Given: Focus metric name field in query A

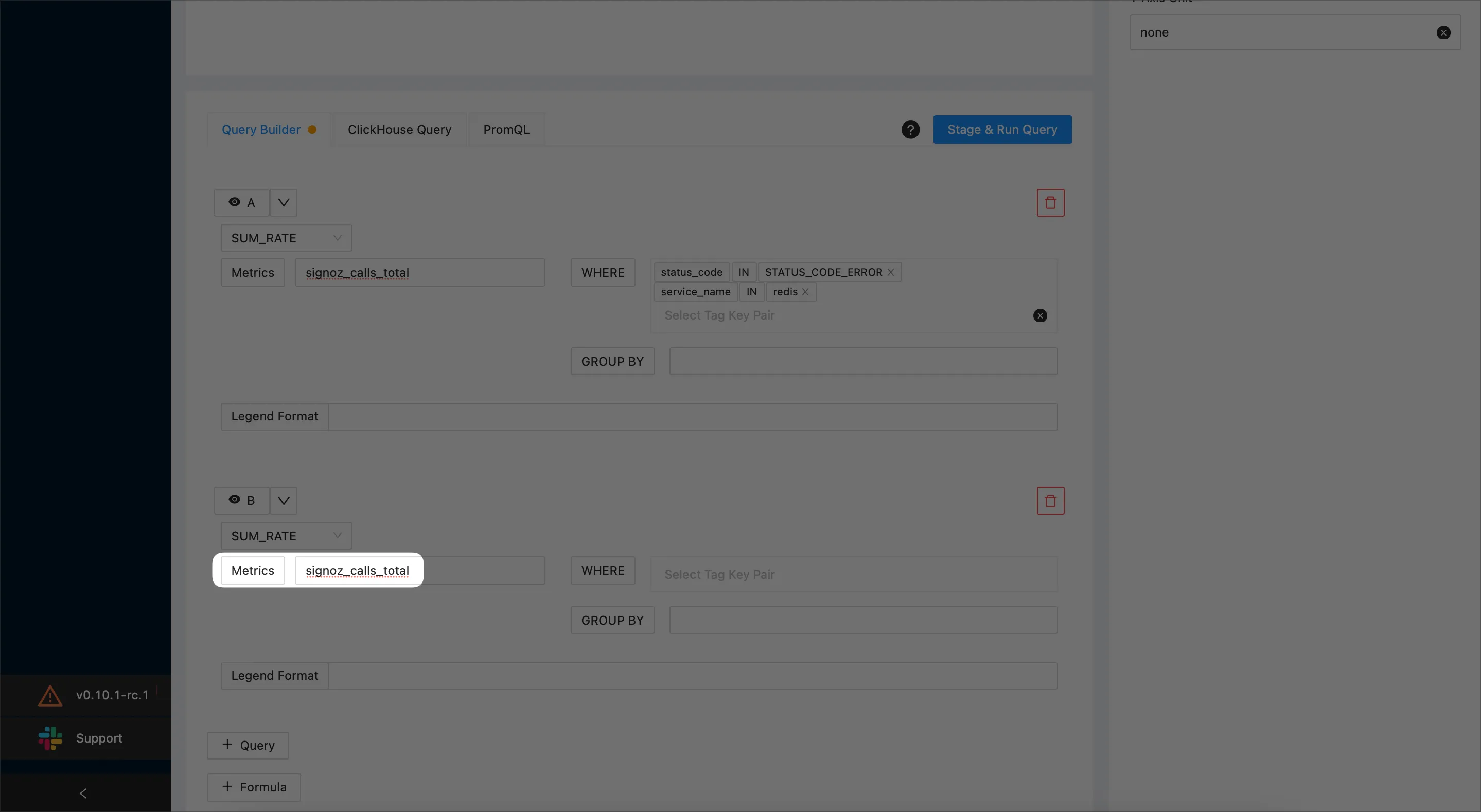Looking at the screenshot, I should 420,272.
